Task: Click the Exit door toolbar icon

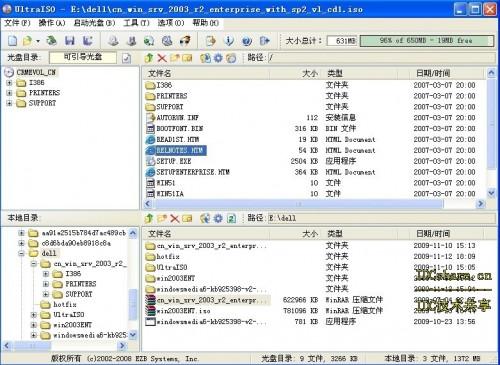Action: point(265,41)
